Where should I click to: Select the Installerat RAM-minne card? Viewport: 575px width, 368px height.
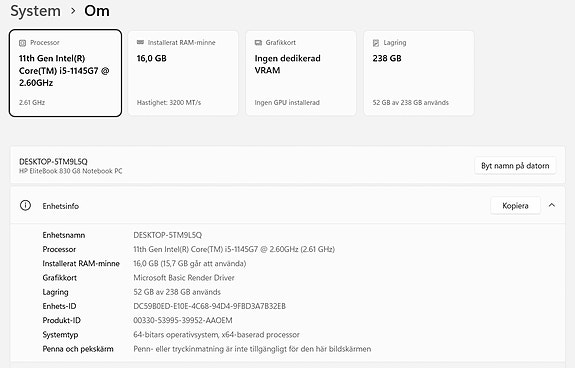[x=183, y=73]
